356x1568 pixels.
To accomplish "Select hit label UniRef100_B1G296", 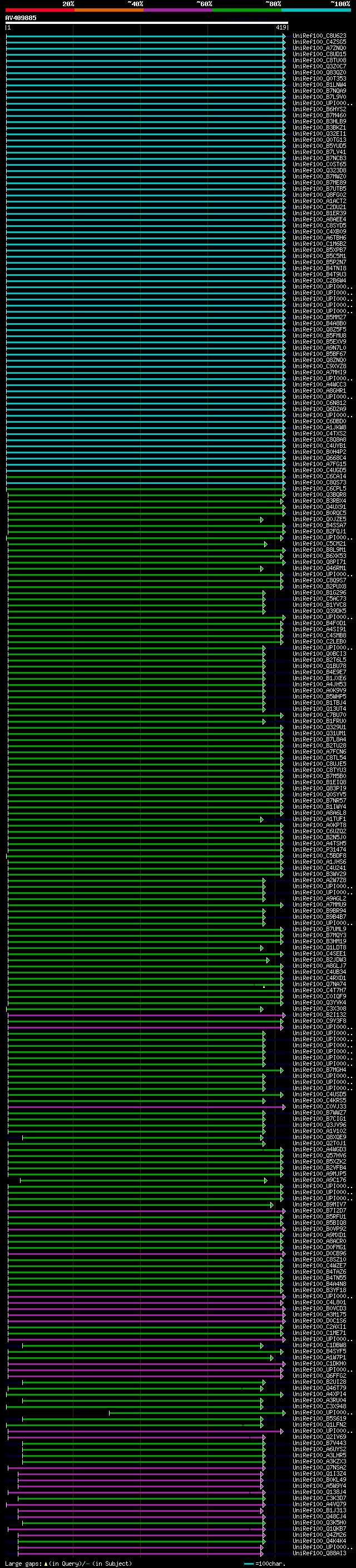I will [x=319, y=593].
